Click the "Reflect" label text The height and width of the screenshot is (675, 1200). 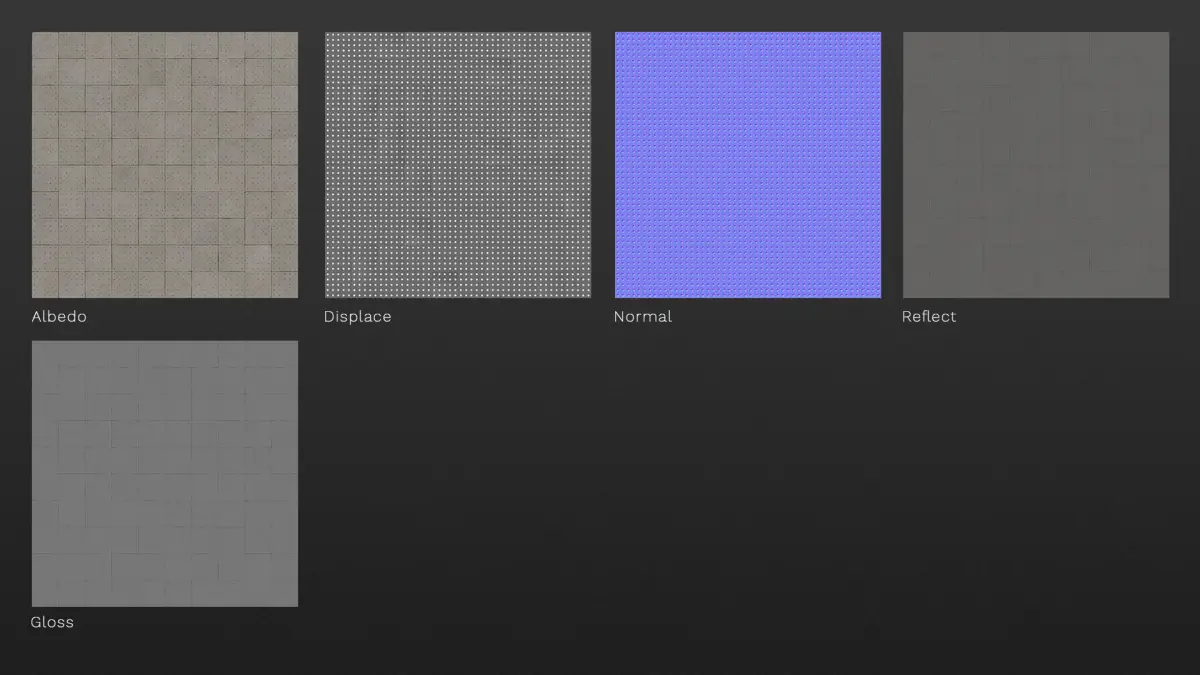(929, 316)
